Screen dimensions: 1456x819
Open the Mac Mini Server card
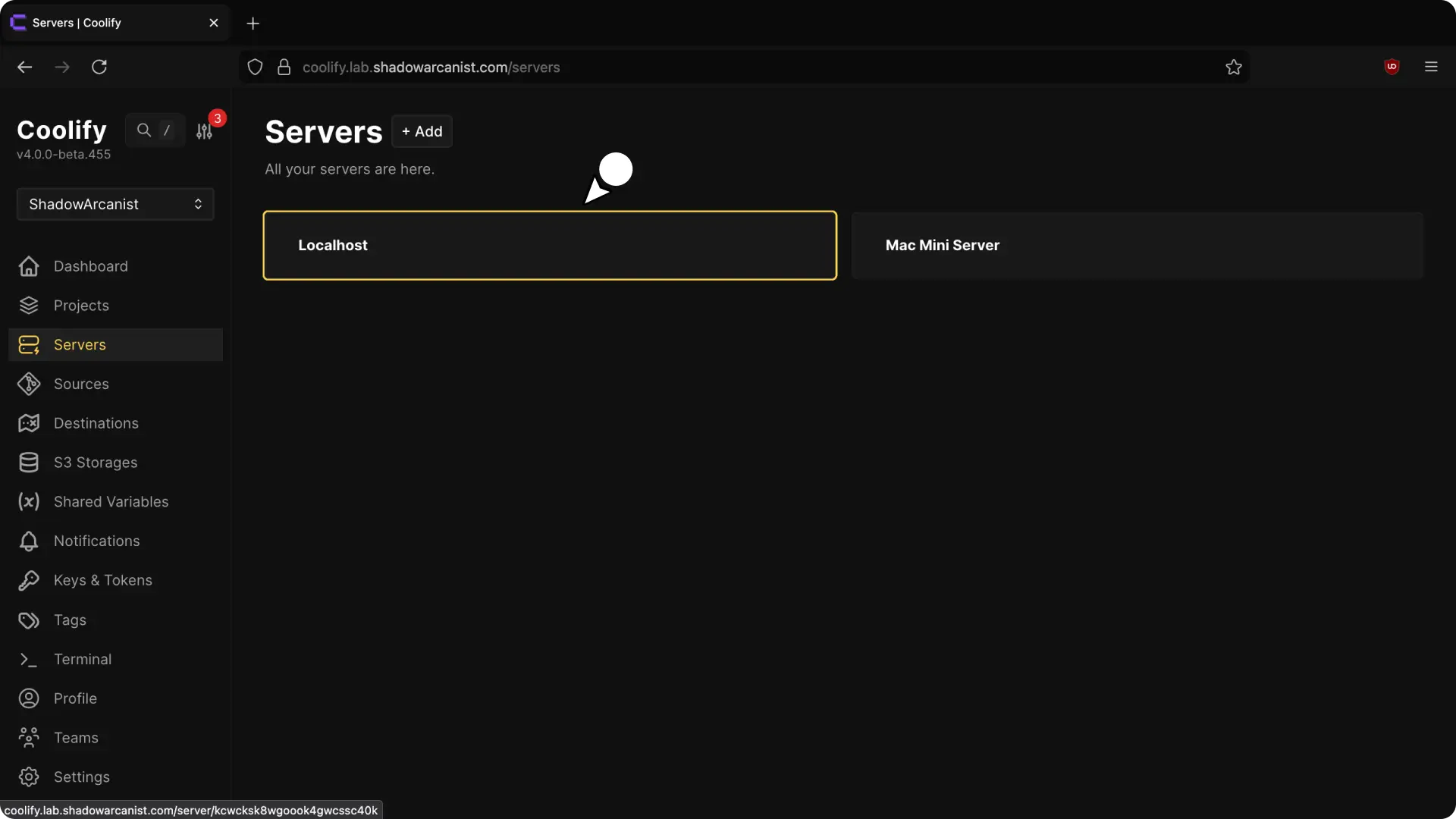point(1137,245)
